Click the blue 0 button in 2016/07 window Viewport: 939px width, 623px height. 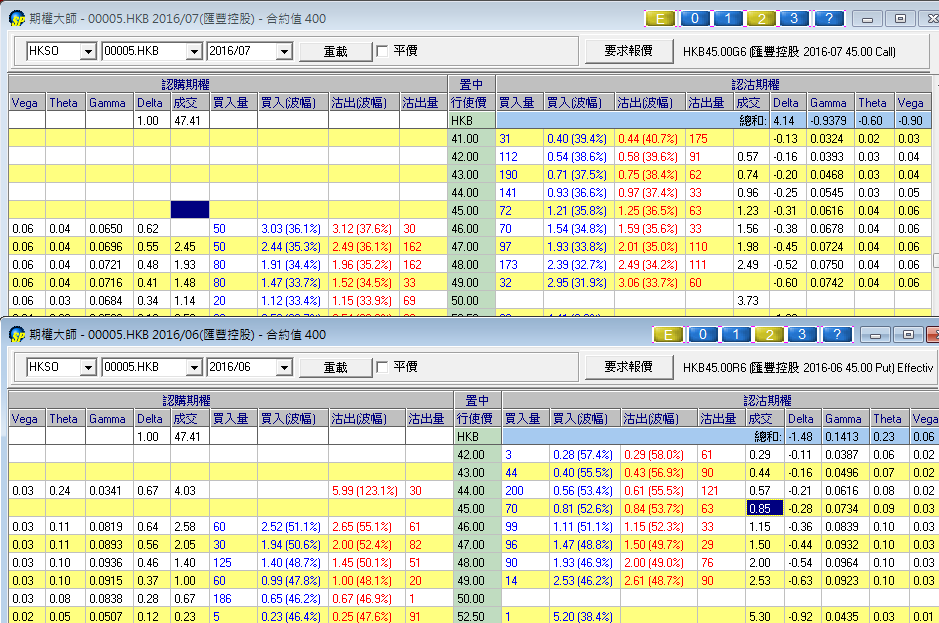coord(695,18)
